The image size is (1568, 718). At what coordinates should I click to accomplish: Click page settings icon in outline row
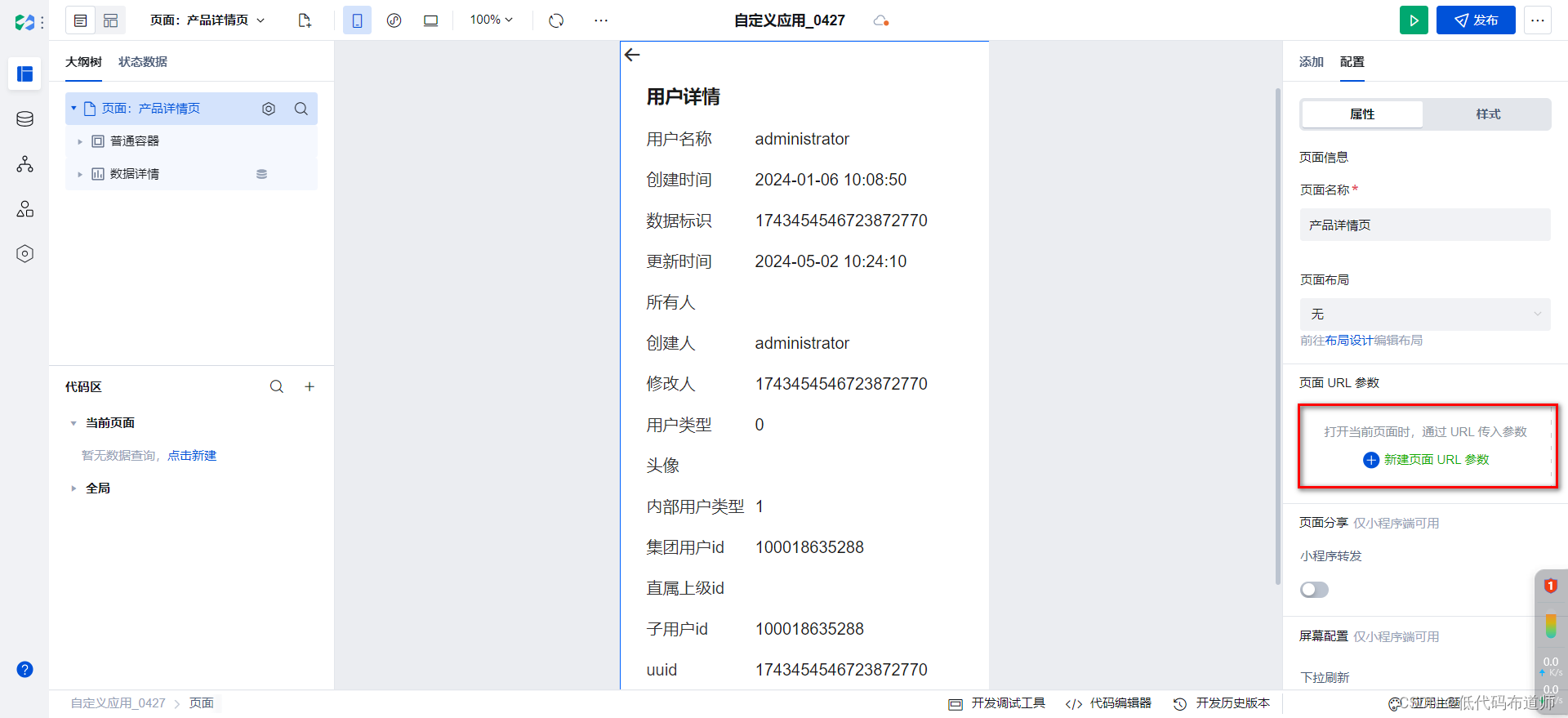269,109
